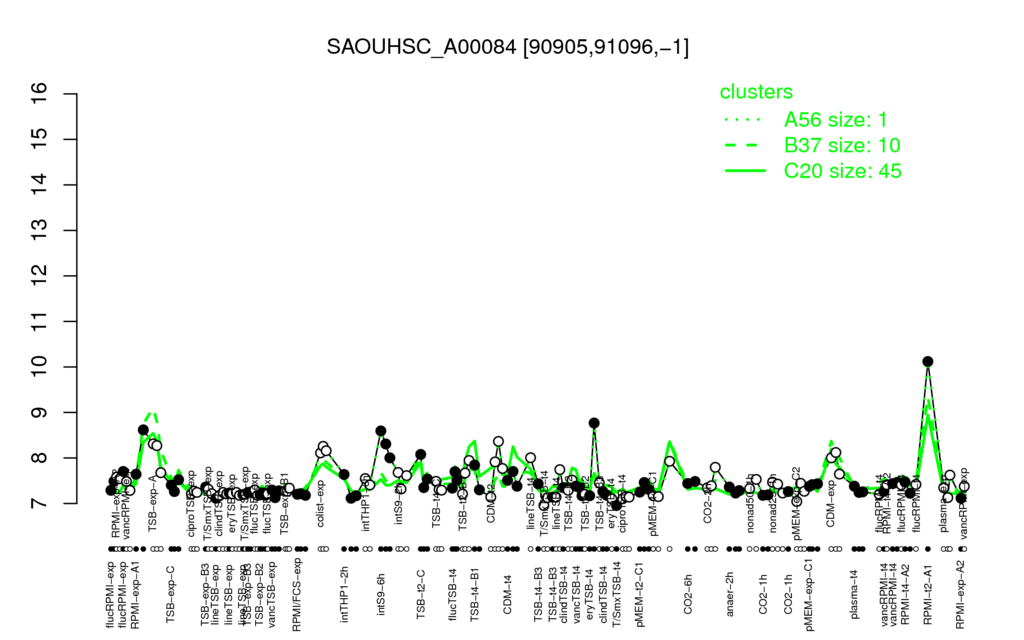The height and width of the screenshot is (640, 1024).
Task: Select the x-axis label flucTSB-t4
Action: click(455, 594)
